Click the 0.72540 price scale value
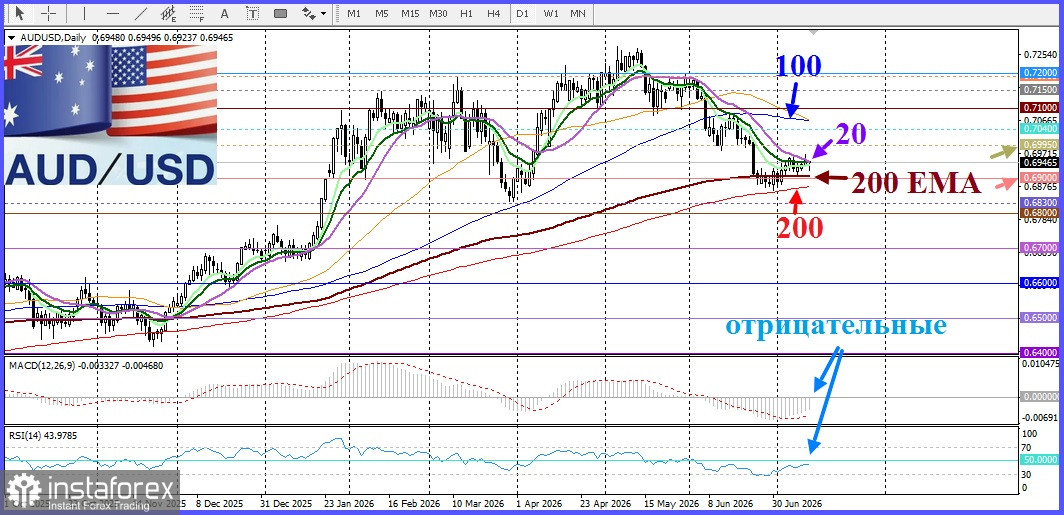Viewport: 1064px width, 515px height. [1041, 54]
